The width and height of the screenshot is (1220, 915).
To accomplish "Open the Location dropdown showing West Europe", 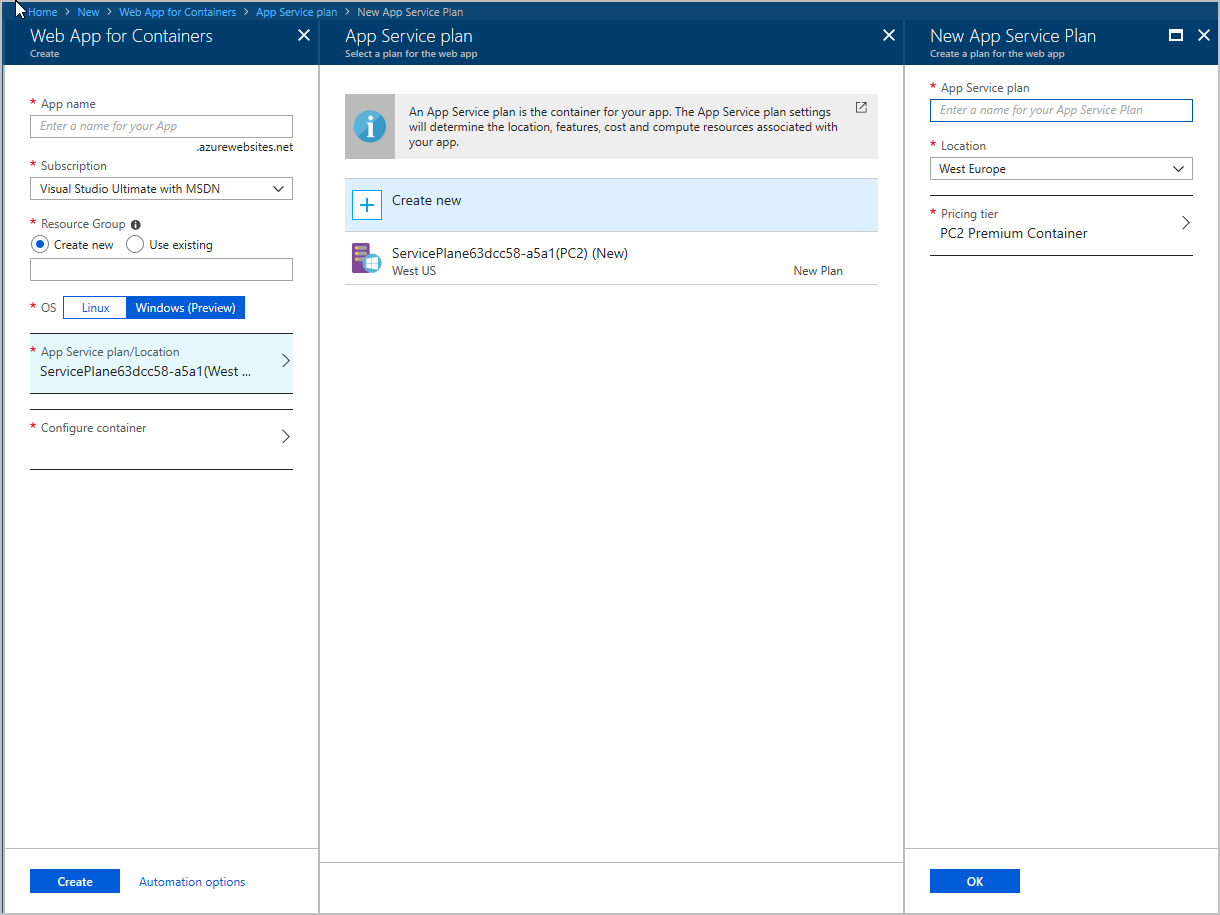I will (1061, 169).
